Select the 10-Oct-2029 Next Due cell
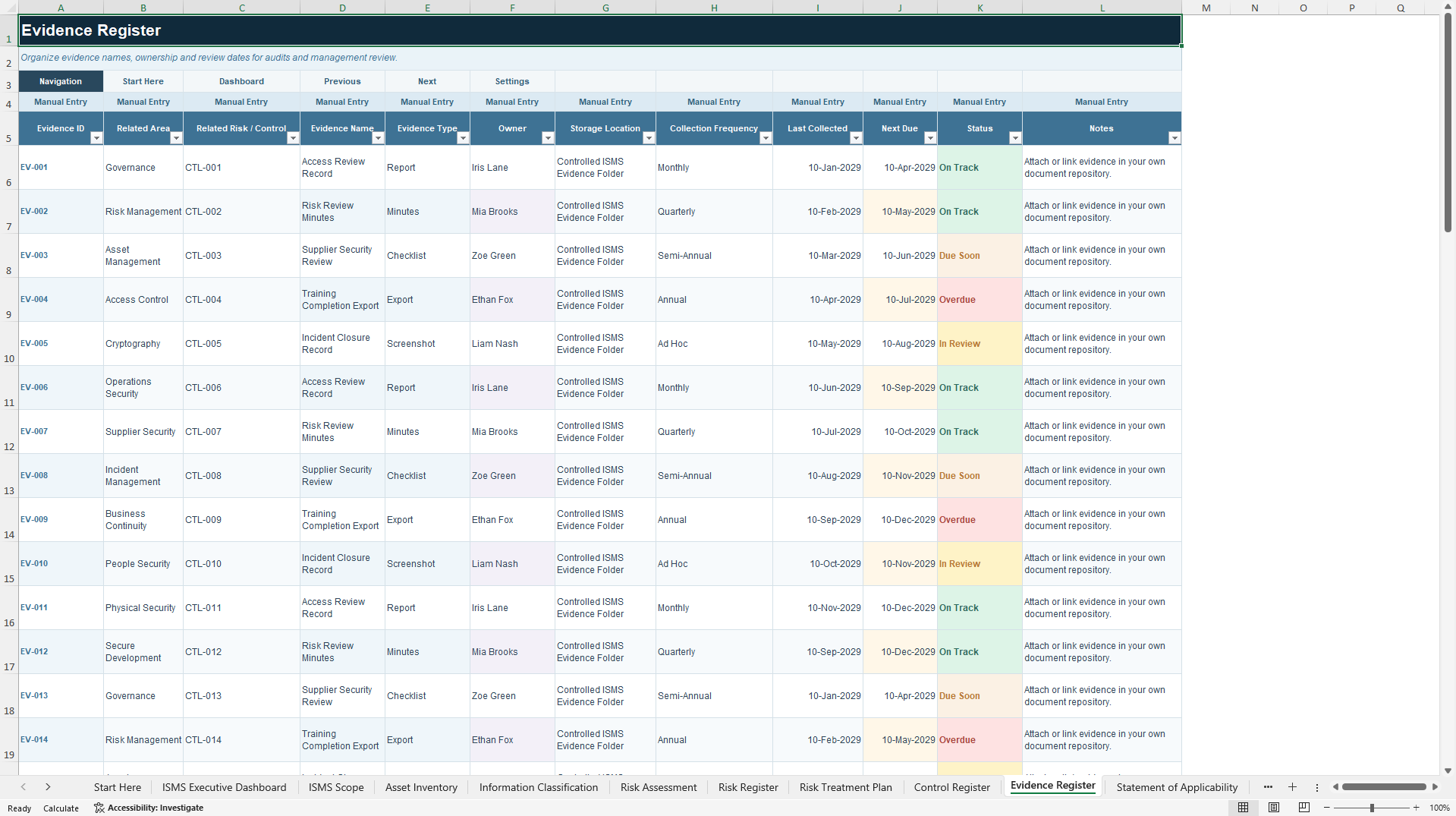1456x816 pixels. pos(900,432)
